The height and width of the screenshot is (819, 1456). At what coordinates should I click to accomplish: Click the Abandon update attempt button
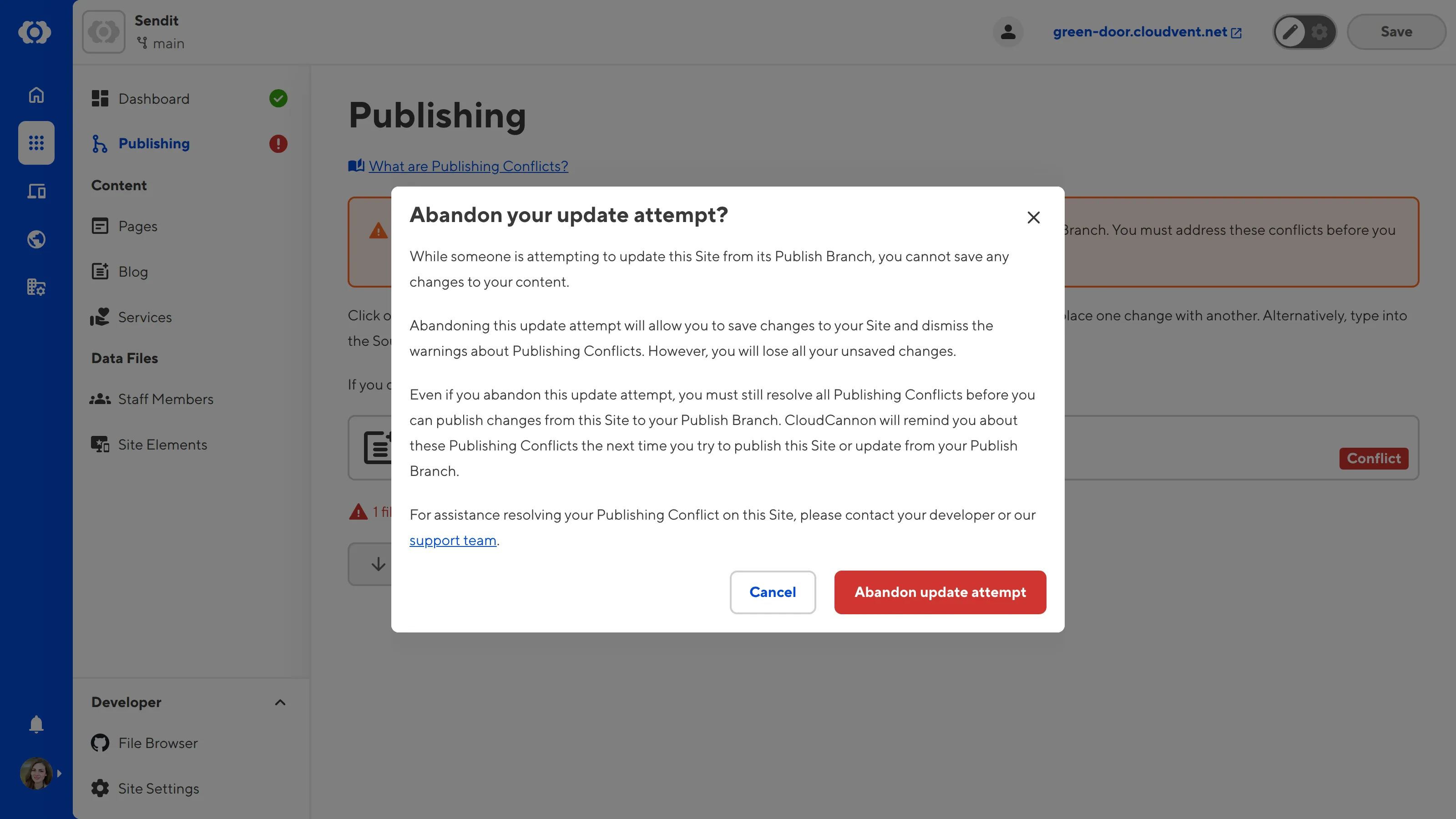pos(940,592)
